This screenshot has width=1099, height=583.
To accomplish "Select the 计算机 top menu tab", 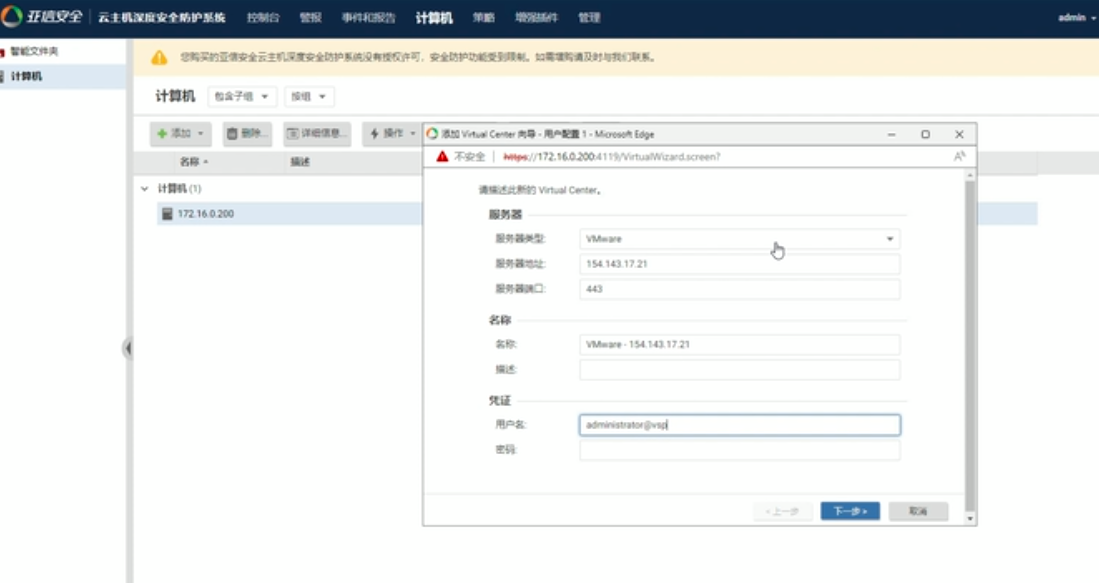I will [434, 18].
